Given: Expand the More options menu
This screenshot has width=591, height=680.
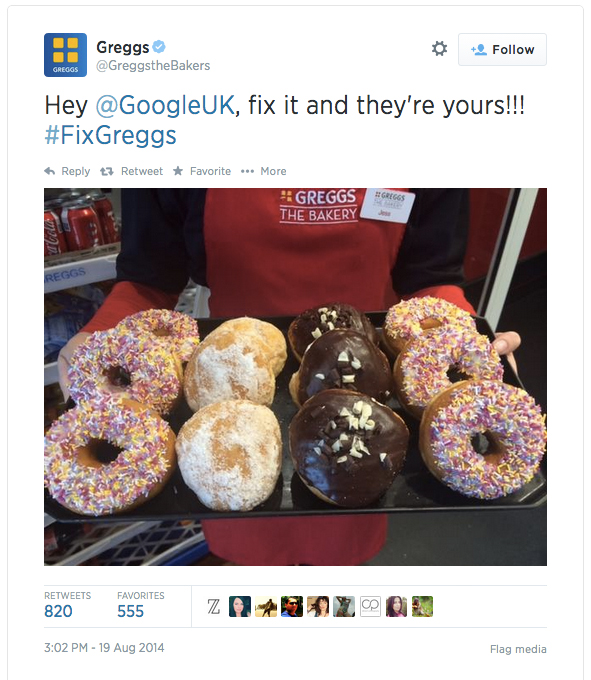Looking at the screenshot, I should pyautogui.click(x=264, y=171).
